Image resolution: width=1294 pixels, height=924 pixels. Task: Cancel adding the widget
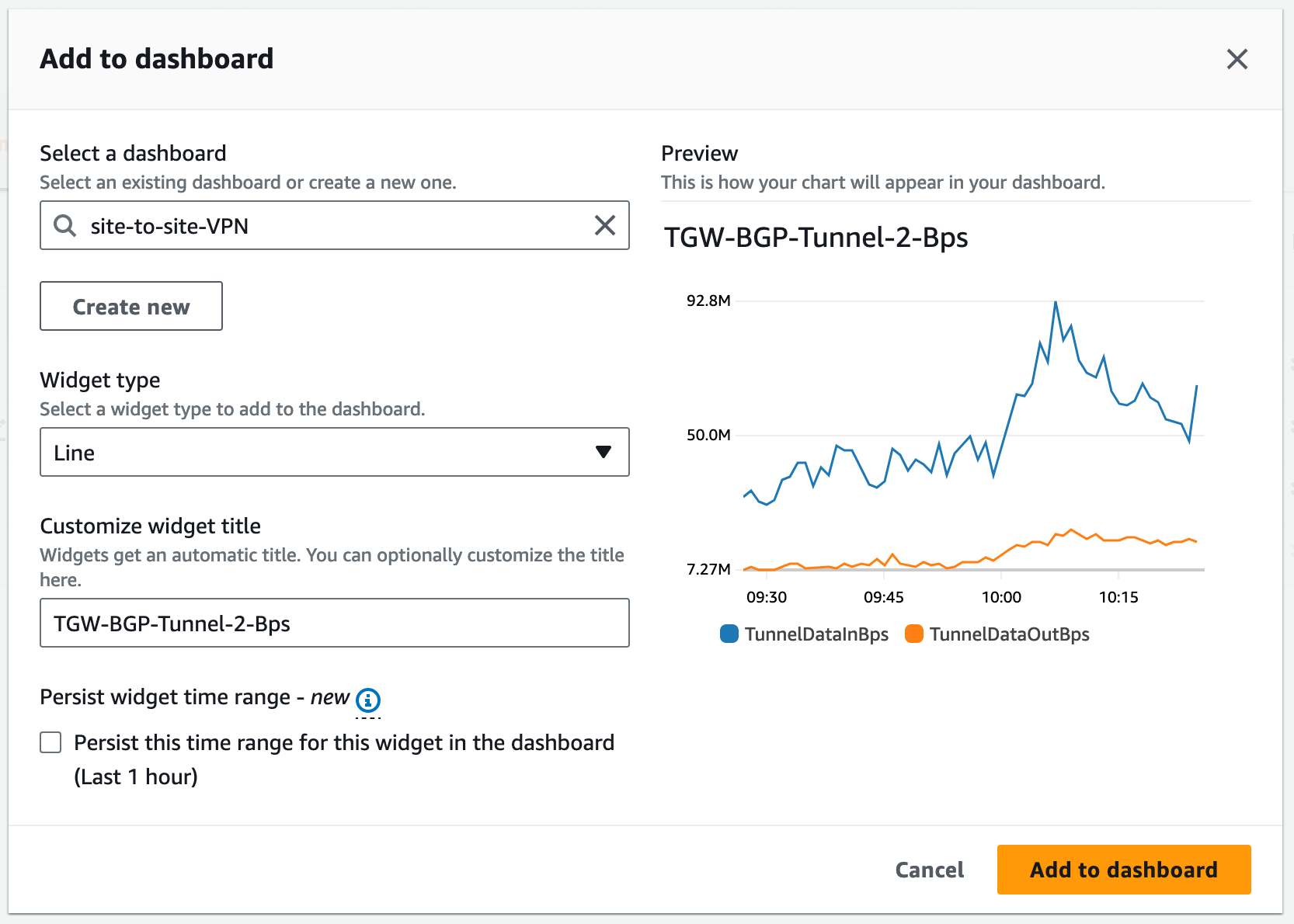click(x=929, y=870)
